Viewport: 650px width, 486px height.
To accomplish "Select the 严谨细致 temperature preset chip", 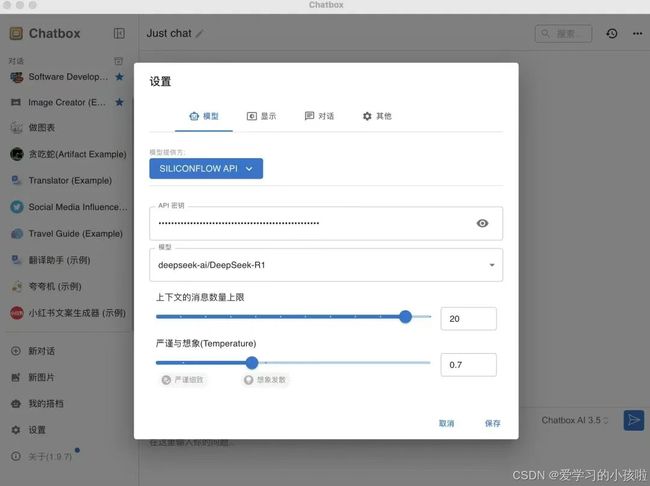I will (183, 380).
